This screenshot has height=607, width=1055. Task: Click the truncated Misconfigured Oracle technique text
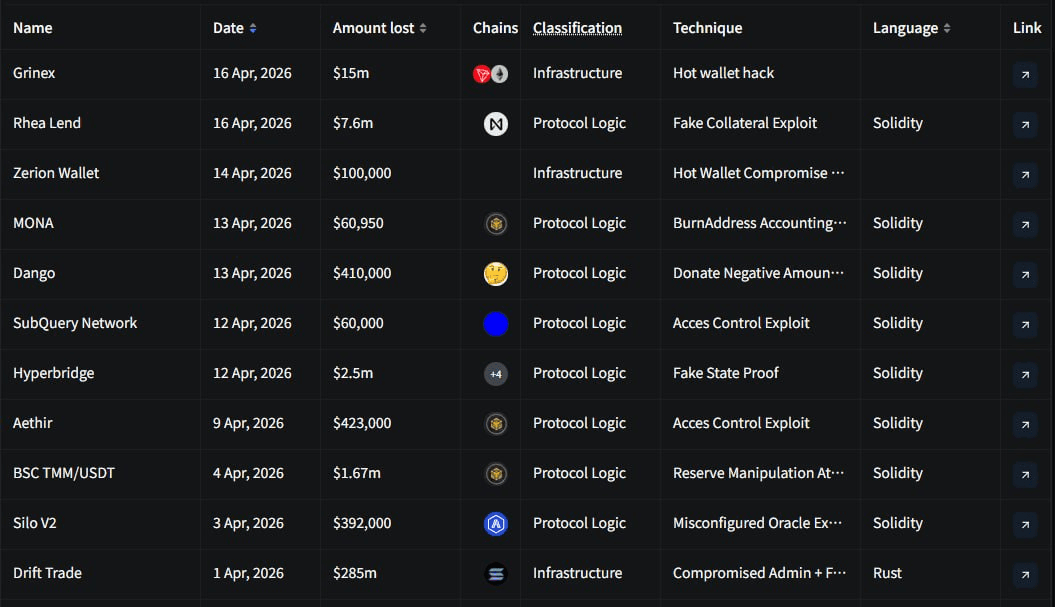(x=757, y=523)
